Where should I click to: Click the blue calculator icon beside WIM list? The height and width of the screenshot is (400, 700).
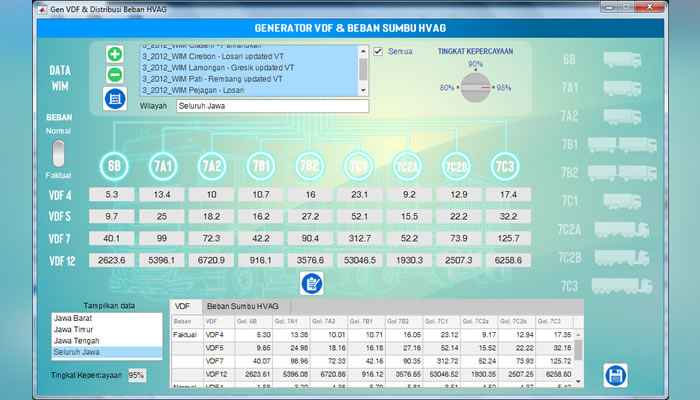tap(115, 98)
